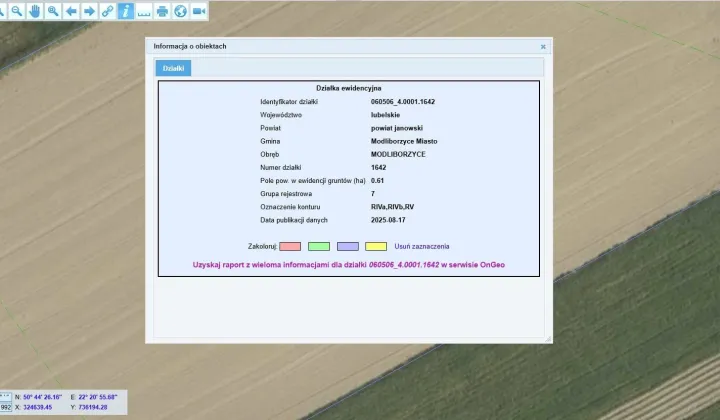Image resolution: width=720 pixels, height=420 pixels.
Task: Color the parcel with red swatch
Action: pyautogui.click(x=290, y=246)
